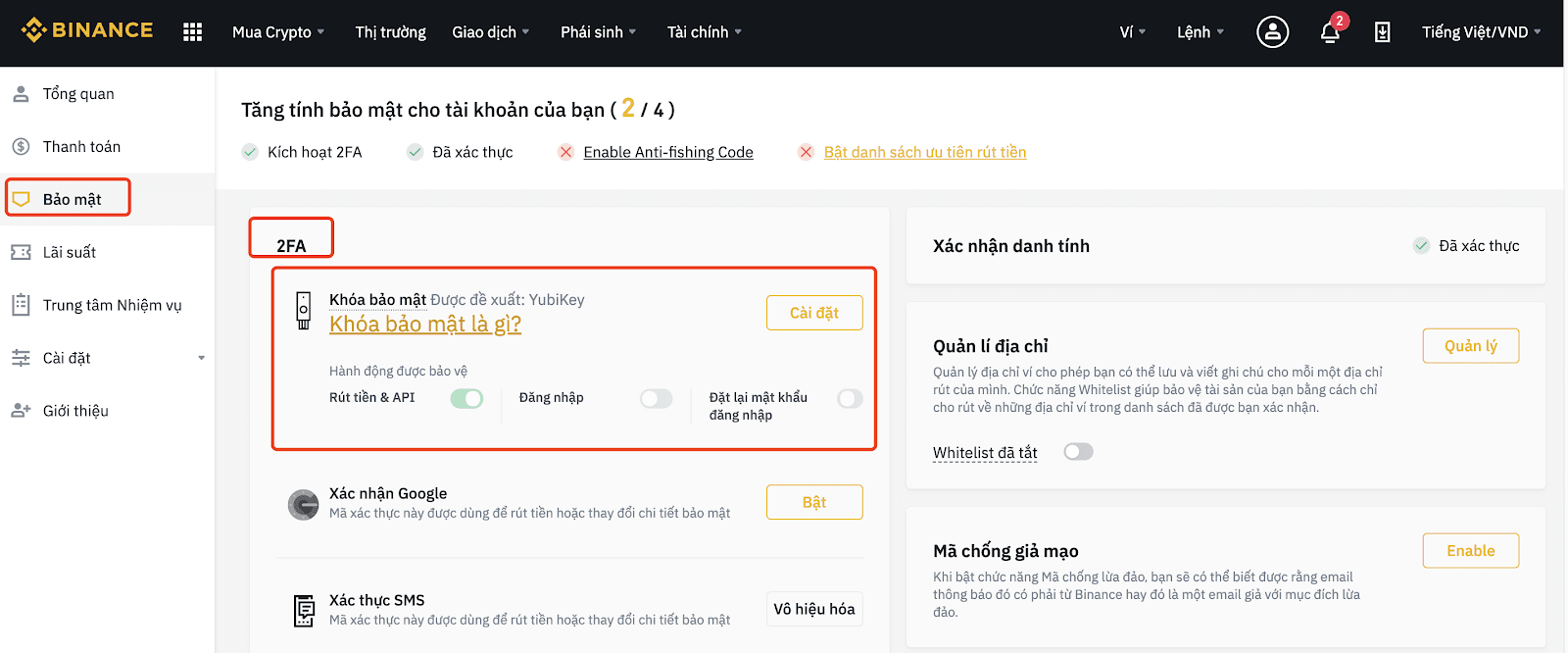
Task: Expand the Mua Crypto dropdown
Action: [x=278, y=32]
